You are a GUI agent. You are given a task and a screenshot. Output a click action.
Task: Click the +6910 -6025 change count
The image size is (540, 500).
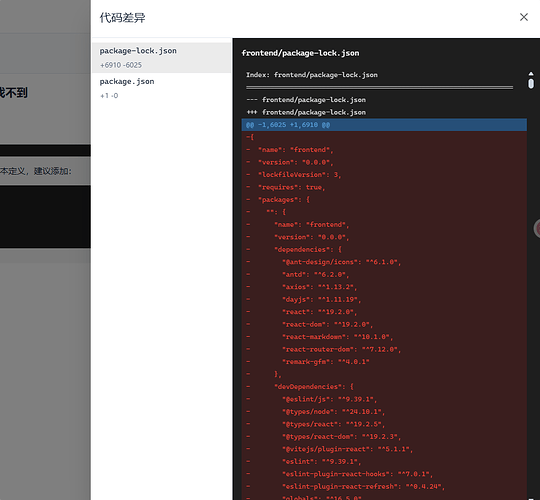pyautogui.click(x=121, y=65)
